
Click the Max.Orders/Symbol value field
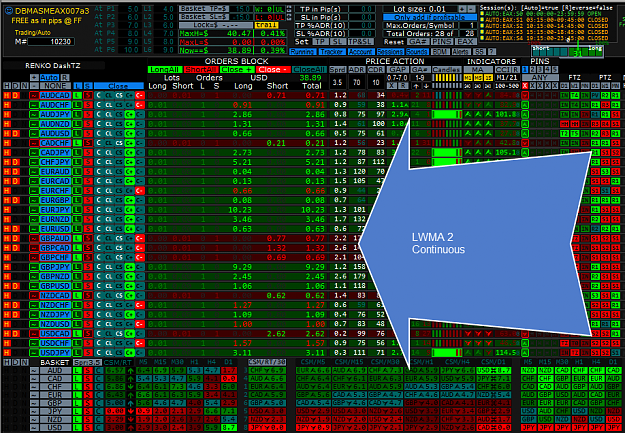point(467,25)
